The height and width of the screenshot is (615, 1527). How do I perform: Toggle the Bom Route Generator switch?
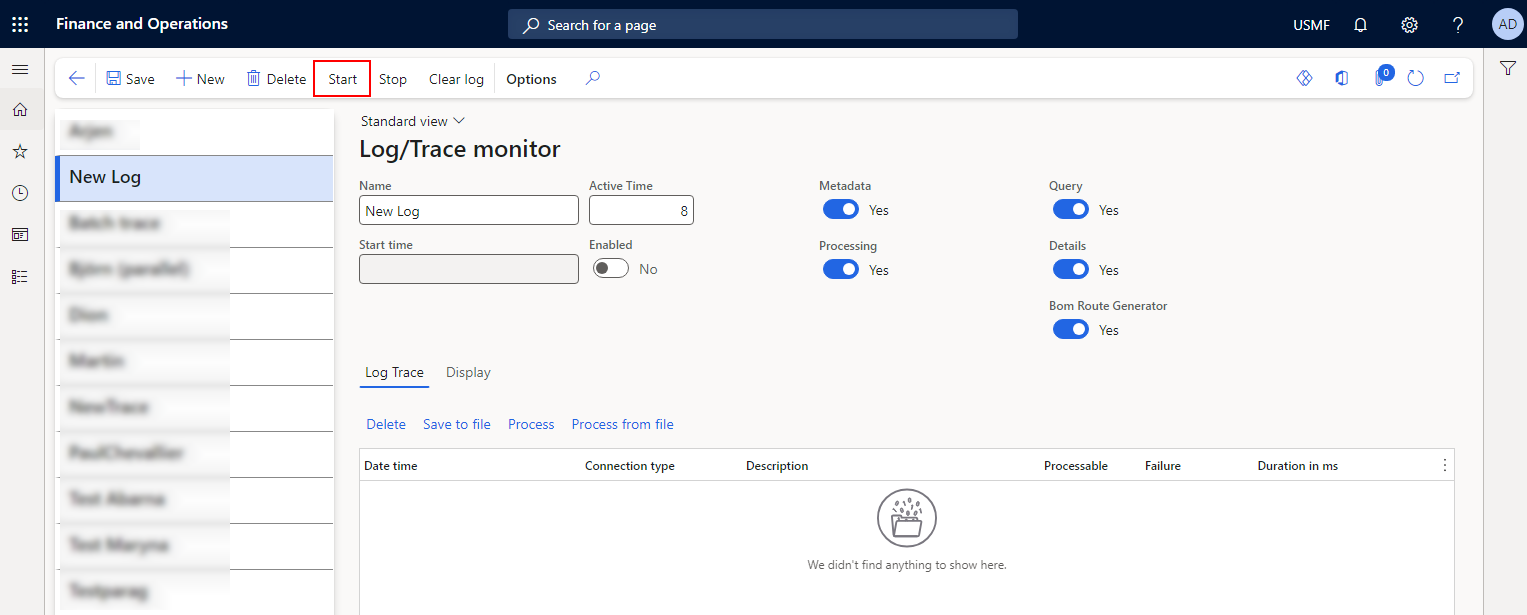pyautogui.click(x=1071, y=330)
